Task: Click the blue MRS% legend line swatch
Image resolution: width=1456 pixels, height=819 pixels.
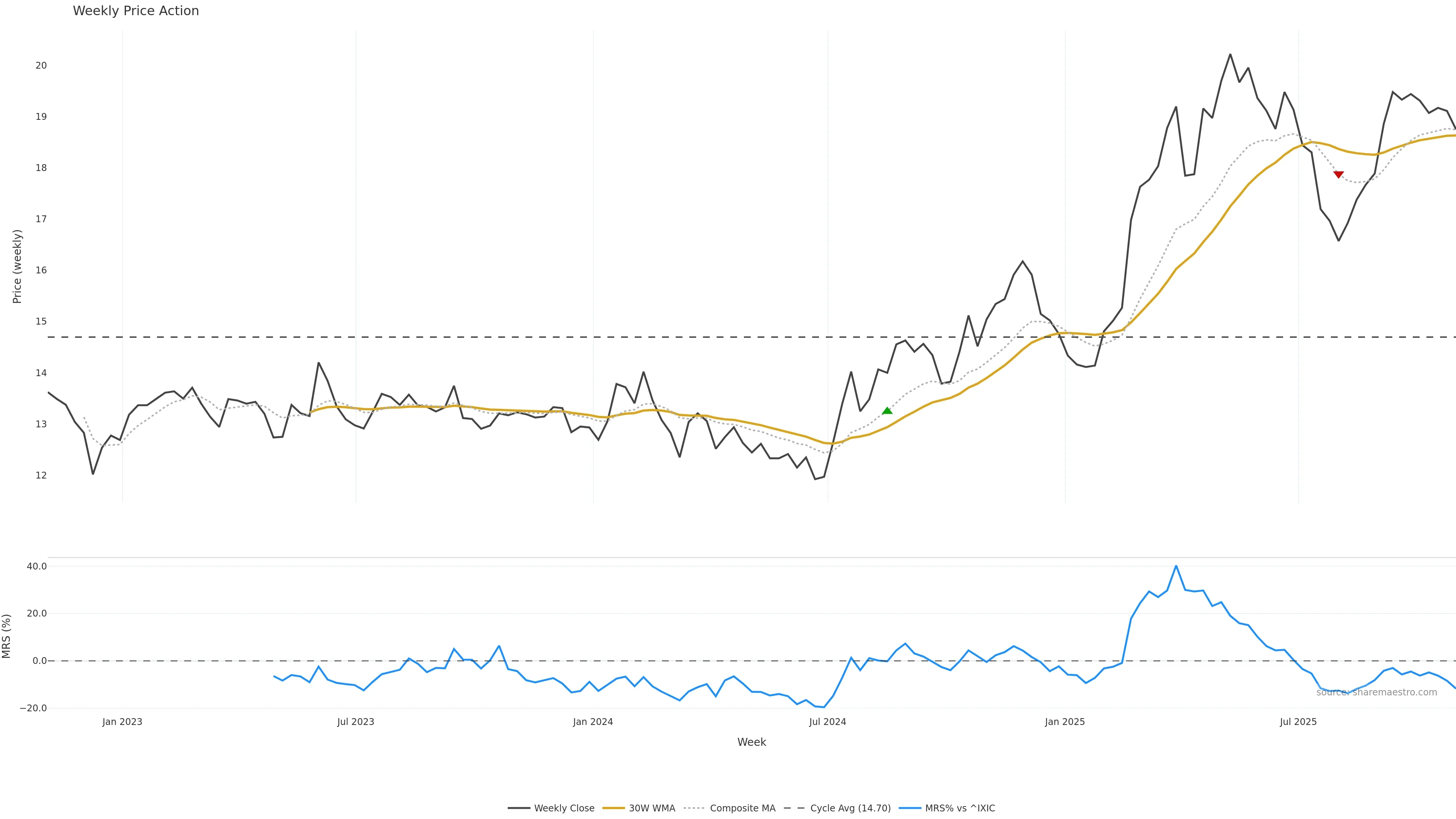Action: point(910,808)
